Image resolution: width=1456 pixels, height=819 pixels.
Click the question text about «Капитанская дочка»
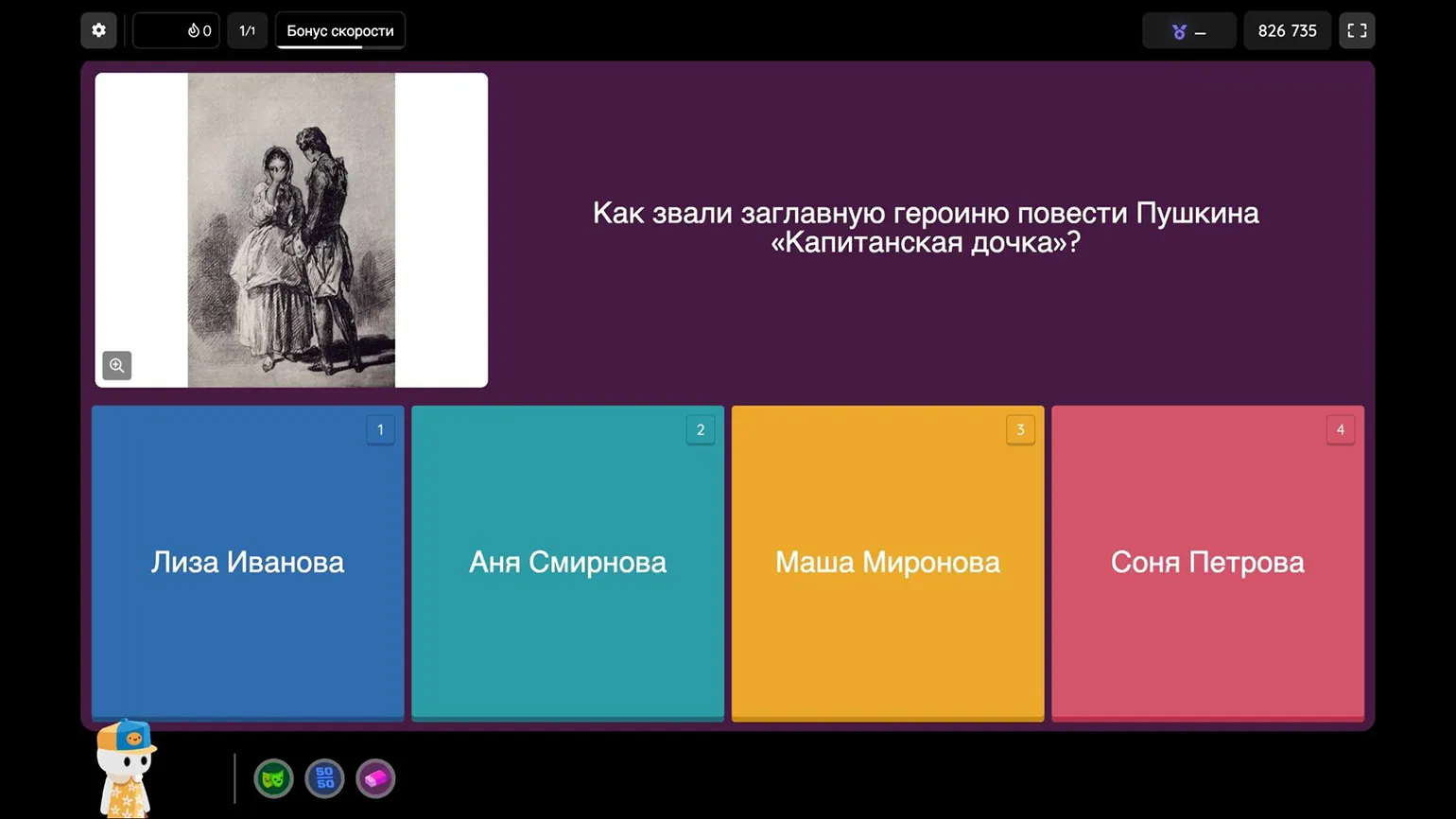tap(926, 227)
